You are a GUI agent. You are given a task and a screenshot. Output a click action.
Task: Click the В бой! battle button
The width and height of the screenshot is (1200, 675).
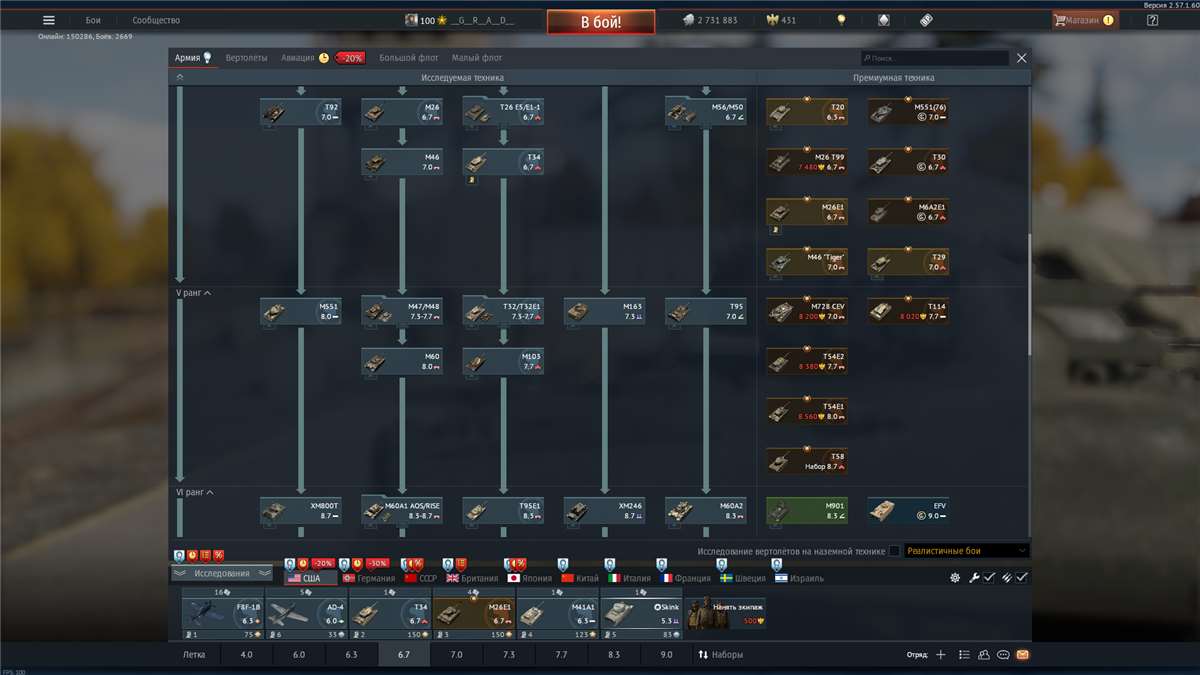[x=601, y=21]
